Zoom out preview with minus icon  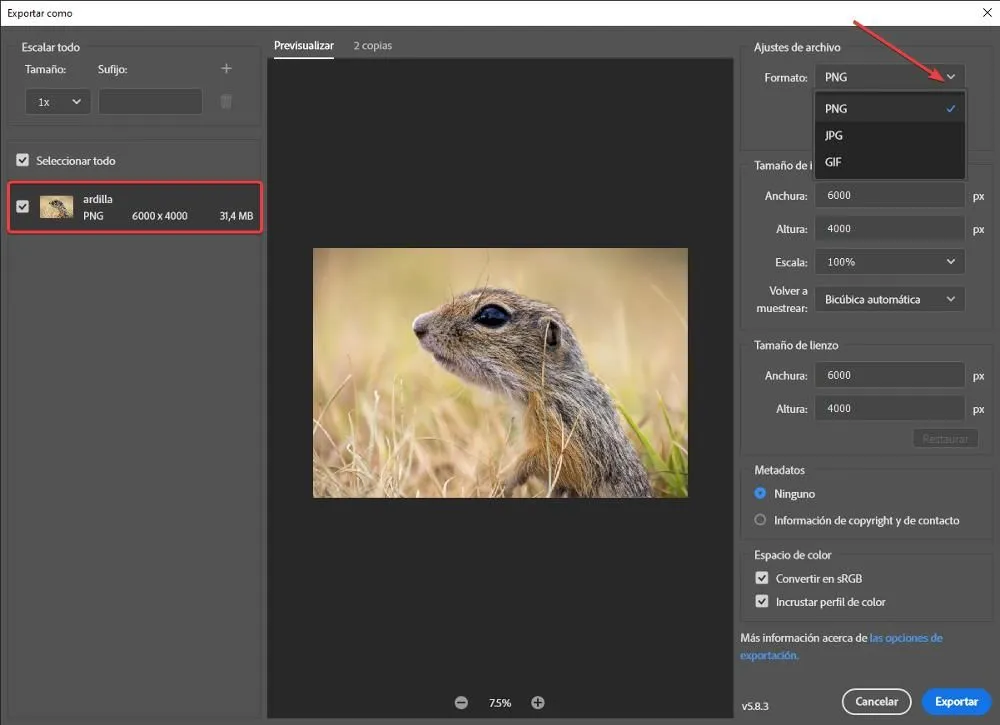tap(461, 703)
